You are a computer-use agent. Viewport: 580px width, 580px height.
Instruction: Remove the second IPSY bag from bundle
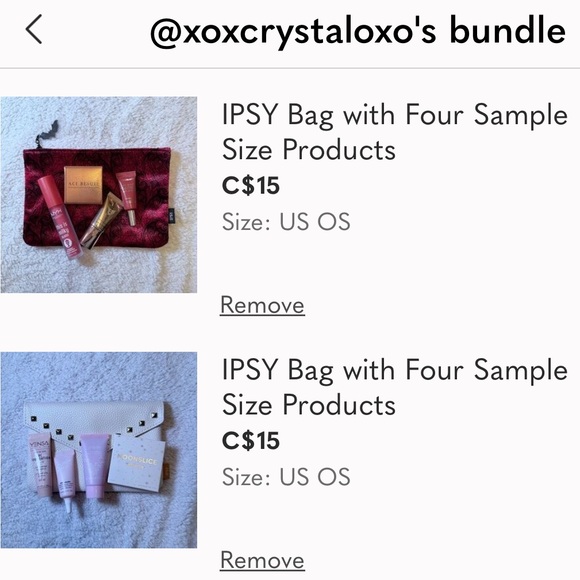point(262,560)
